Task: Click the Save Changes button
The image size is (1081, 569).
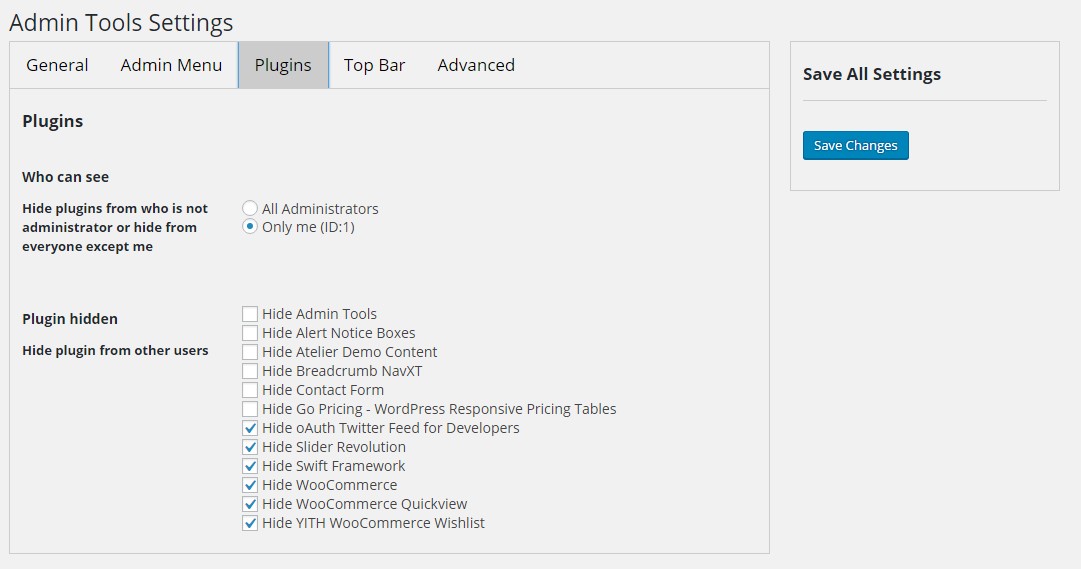Action: pos(856,146)
